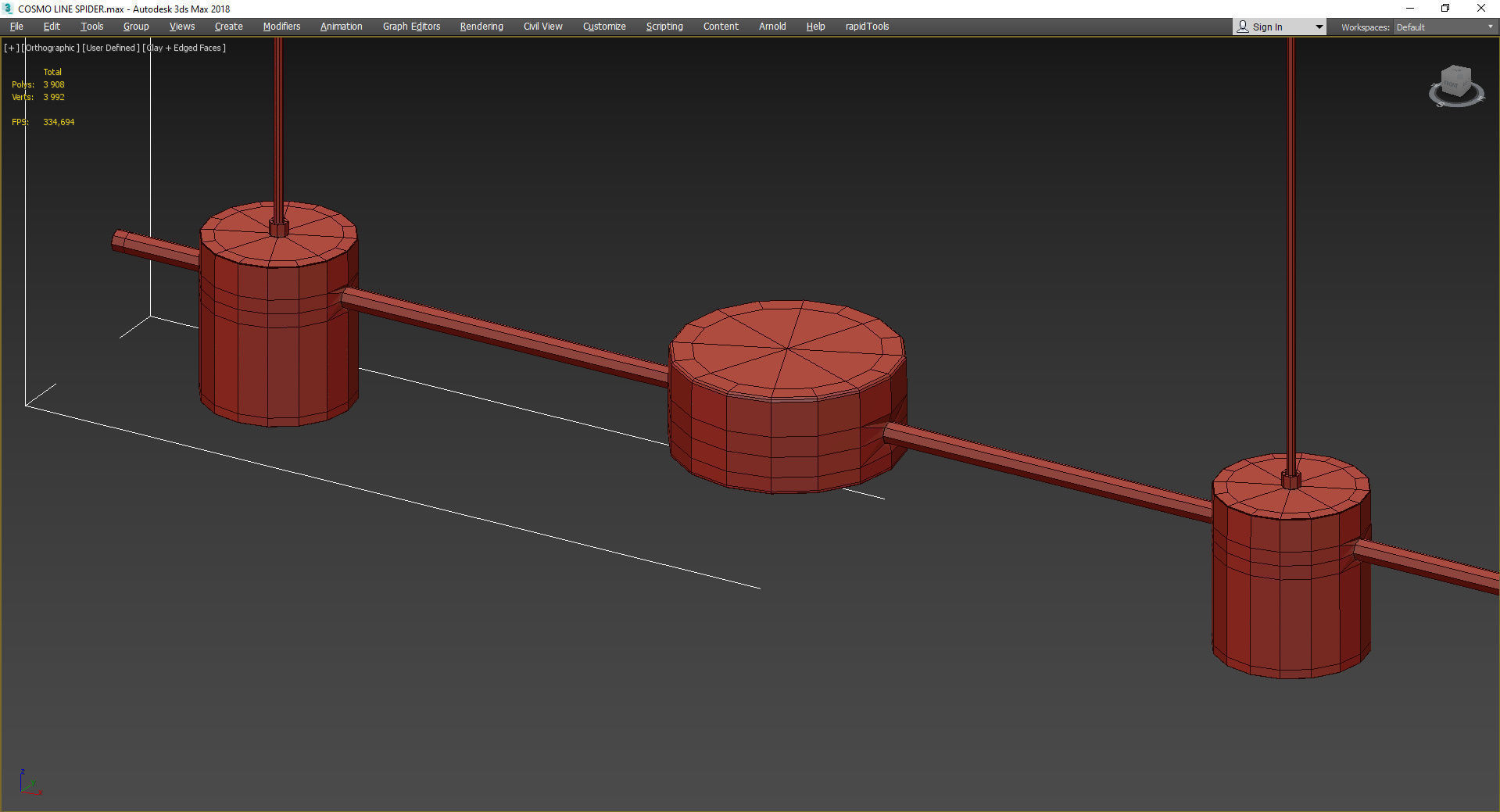Viewport: 1500px width, 812px height.
Task: Open the Scripting menu
Action: [664, 27]
